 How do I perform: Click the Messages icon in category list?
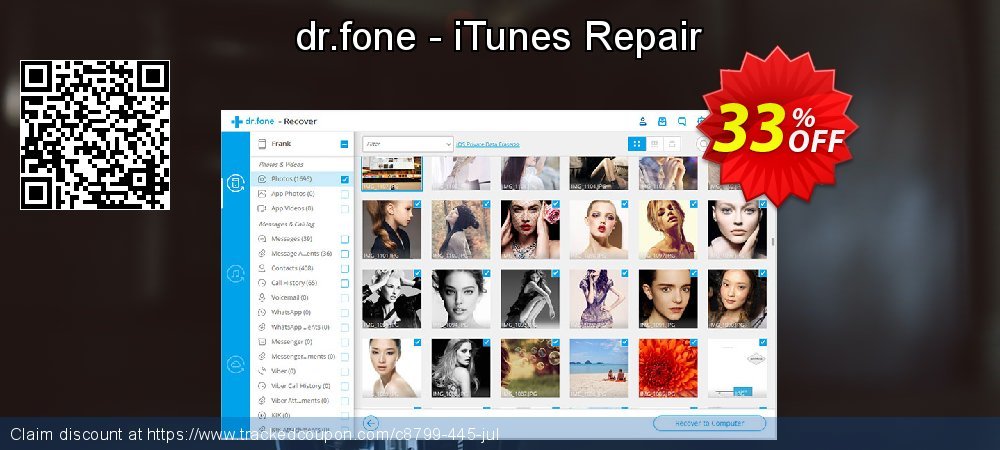[261, 239]
